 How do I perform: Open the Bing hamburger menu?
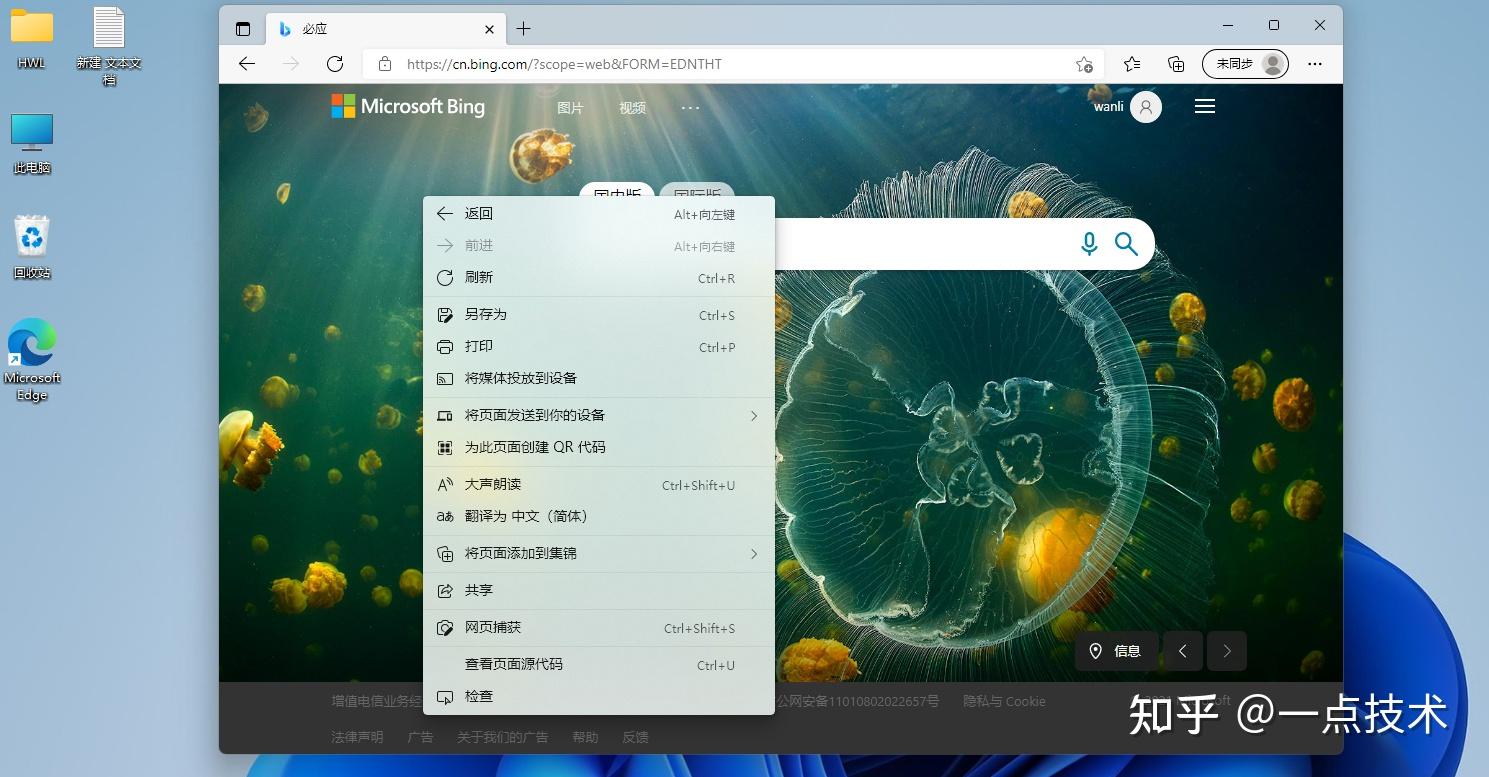pos(1205,106)
